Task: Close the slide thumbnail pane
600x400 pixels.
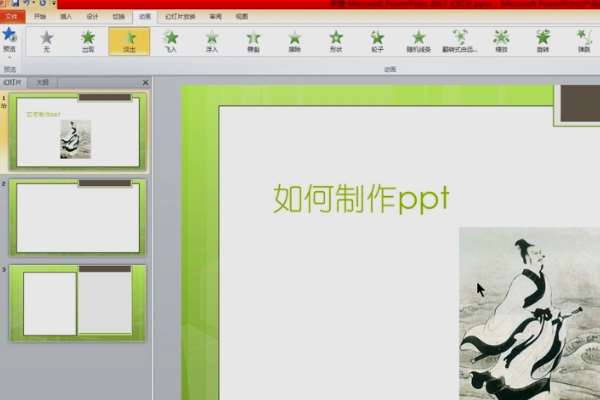Action: (x=145, y=82)
